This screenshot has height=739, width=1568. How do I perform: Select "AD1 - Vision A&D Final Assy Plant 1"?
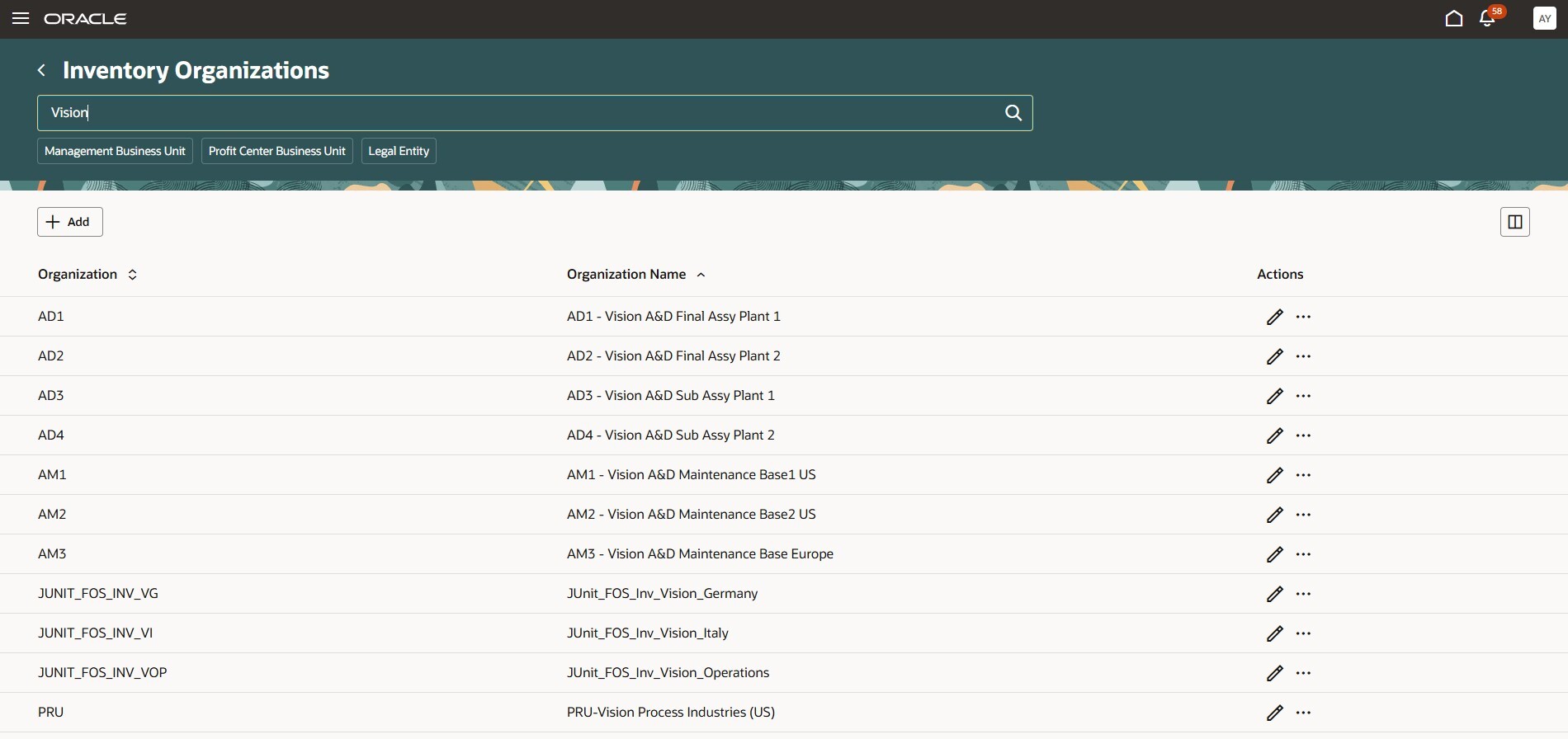click(673, 316)
